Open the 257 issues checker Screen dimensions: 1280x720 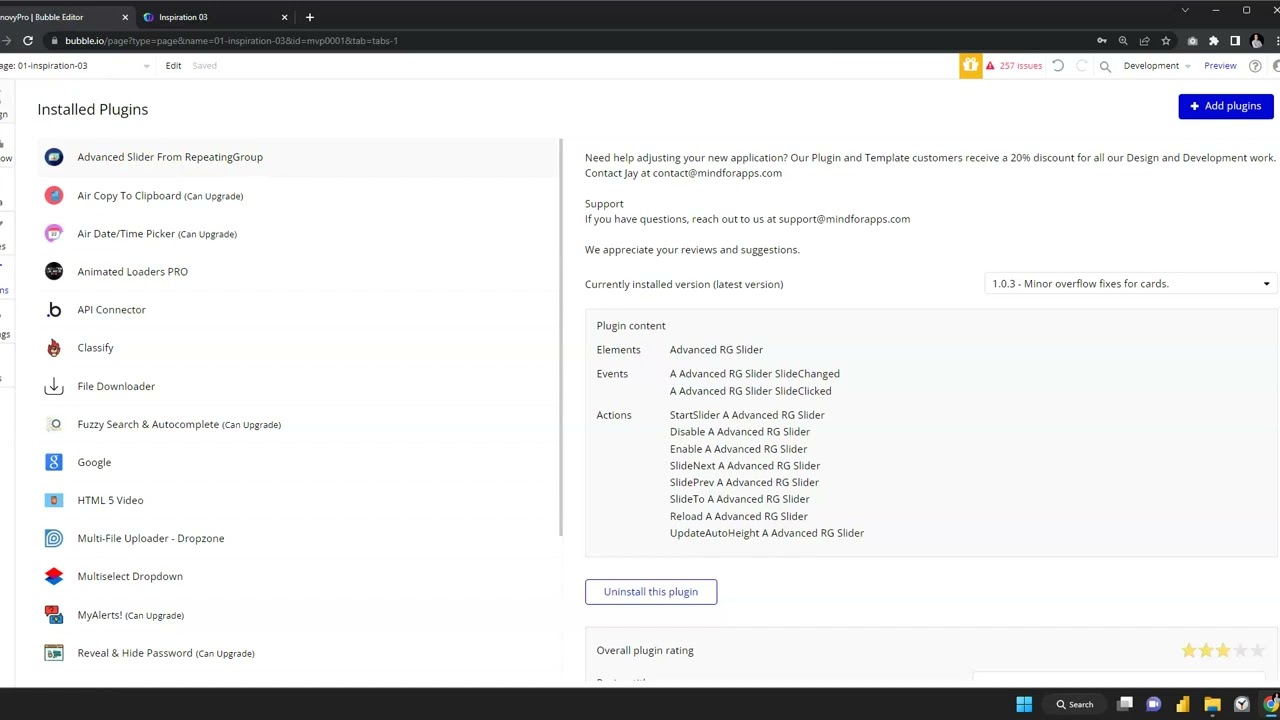(1014, 66)
